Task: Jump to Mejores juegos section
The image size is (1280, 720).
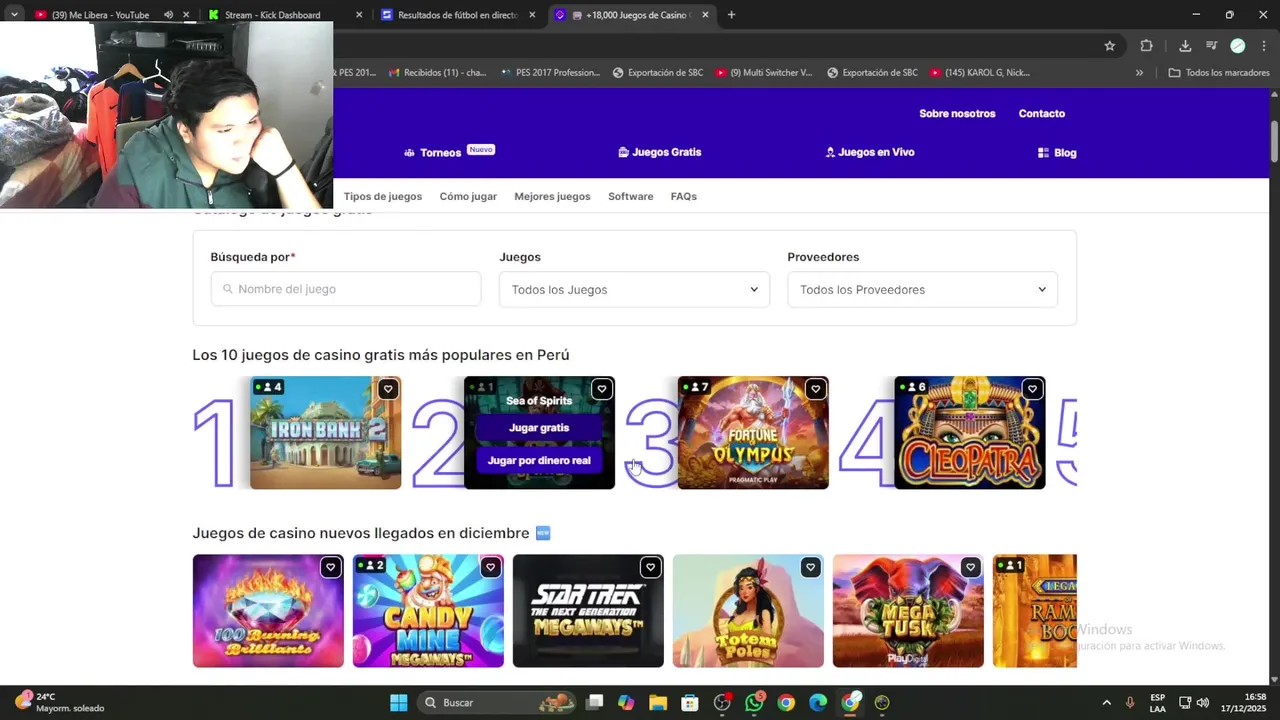Action: point(552,196)
